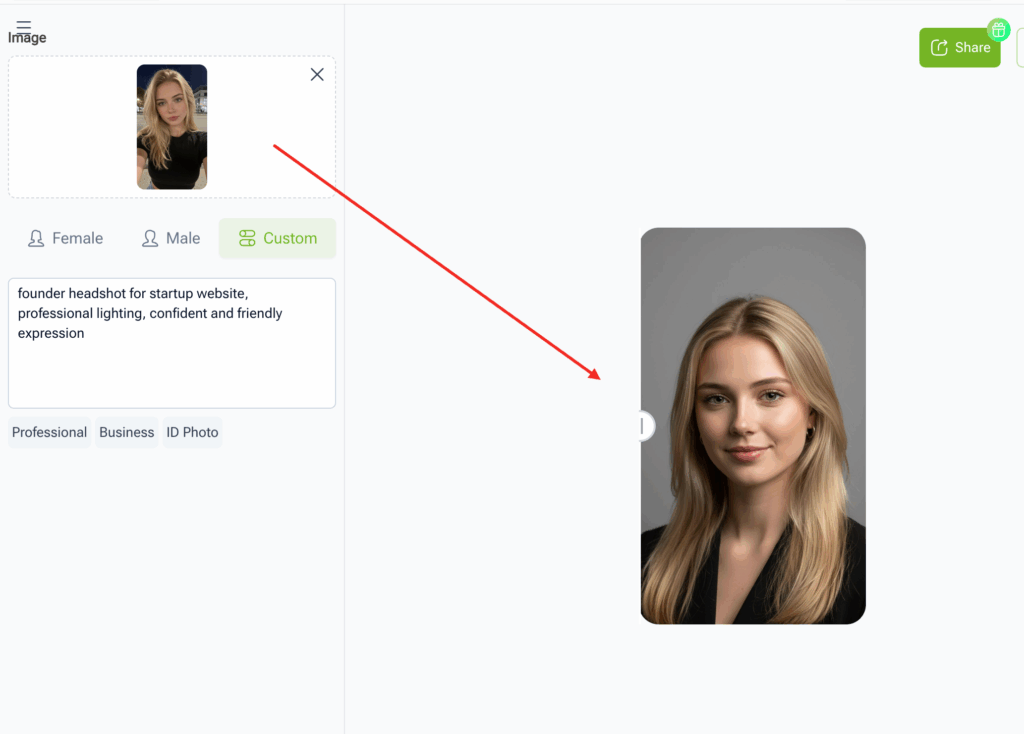Apply the Business preset tag
This screenshot has height=734, width=1024.
coord(127,433)
